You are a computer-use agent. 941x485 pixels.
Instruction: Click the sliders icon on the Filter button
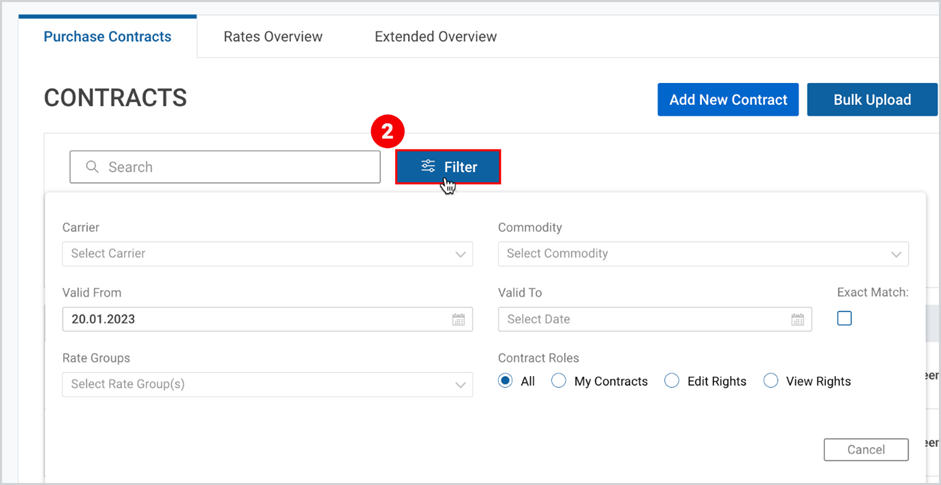click(x=428, y=166)
